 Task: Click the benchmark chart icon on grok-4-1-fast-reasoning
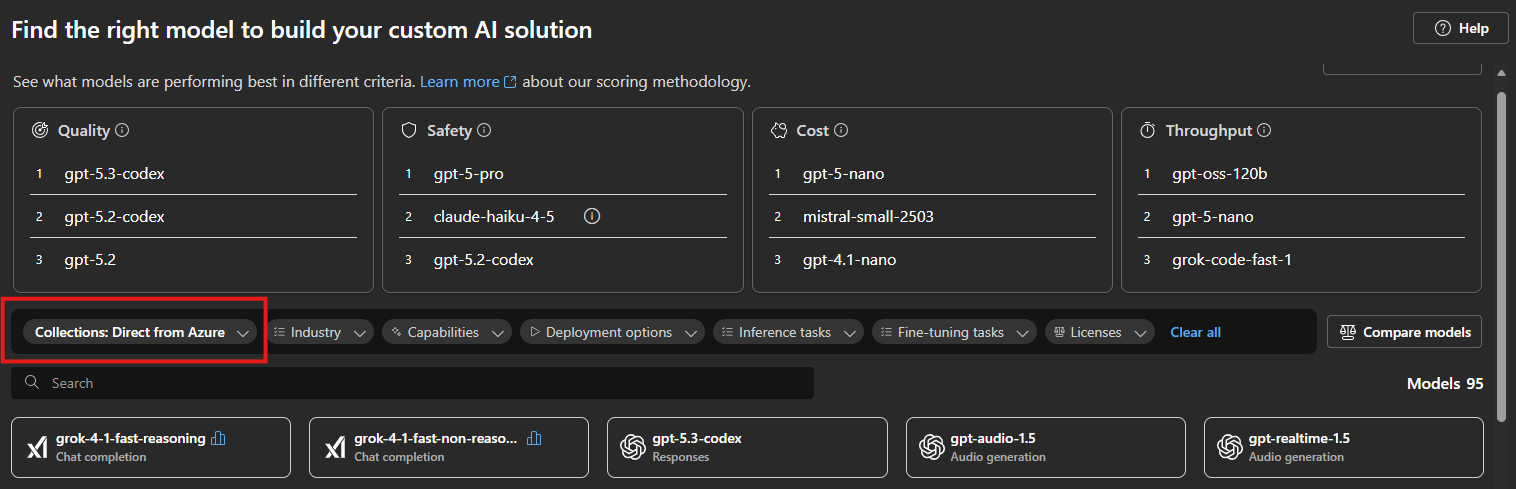(x=219, y=438)
